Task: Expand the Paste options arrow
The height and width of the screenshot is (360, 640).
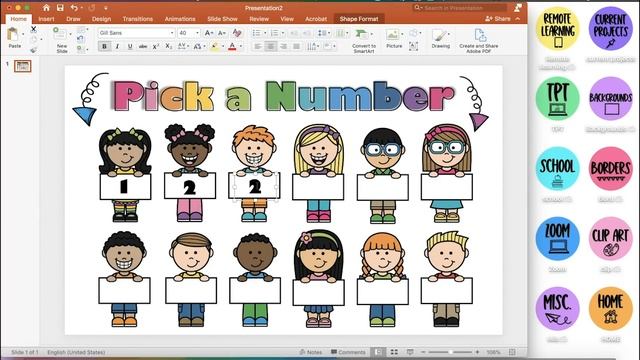Action: (x=22, y=34)
